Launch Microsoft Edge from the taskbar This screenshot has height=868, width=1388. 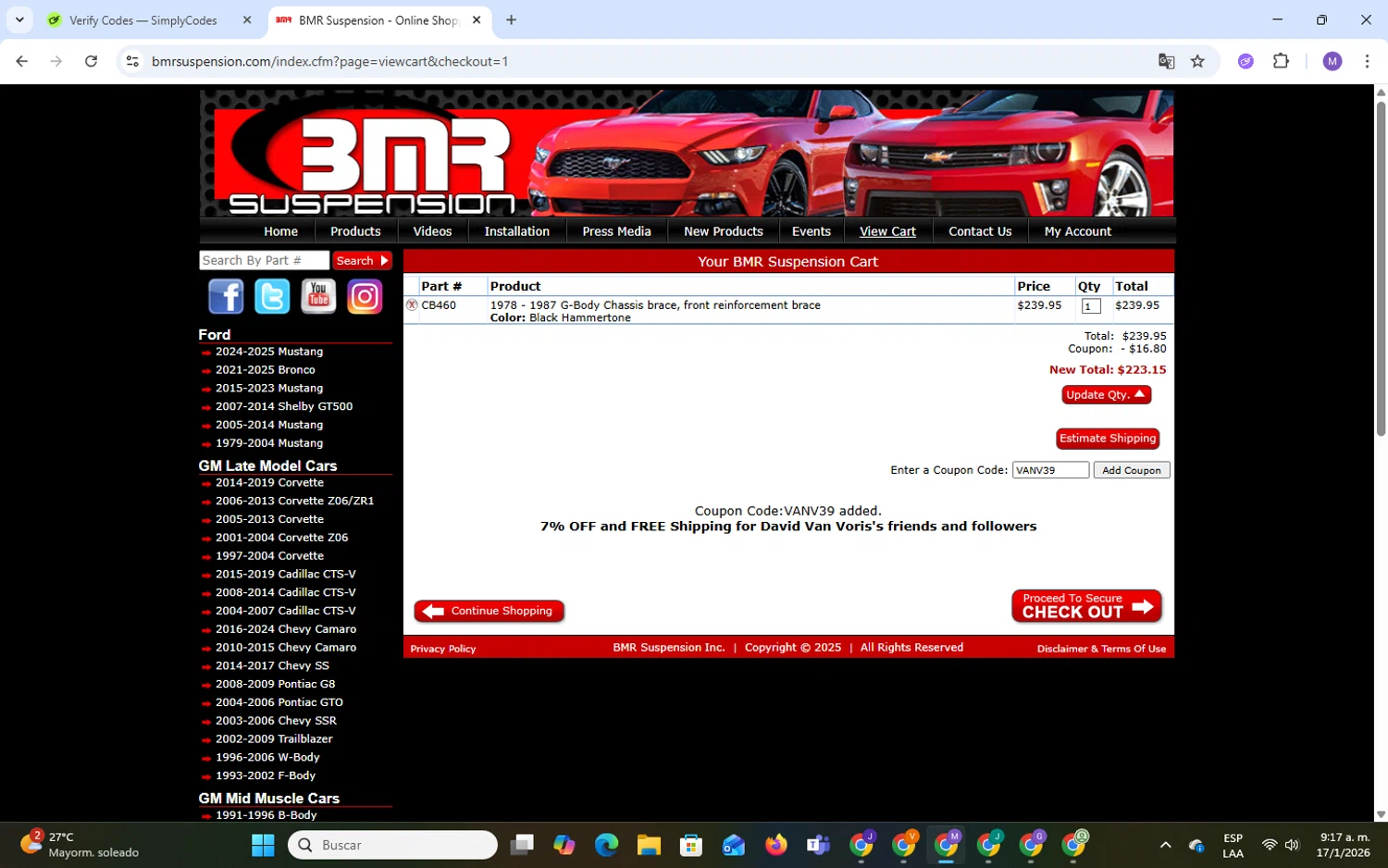606,845
